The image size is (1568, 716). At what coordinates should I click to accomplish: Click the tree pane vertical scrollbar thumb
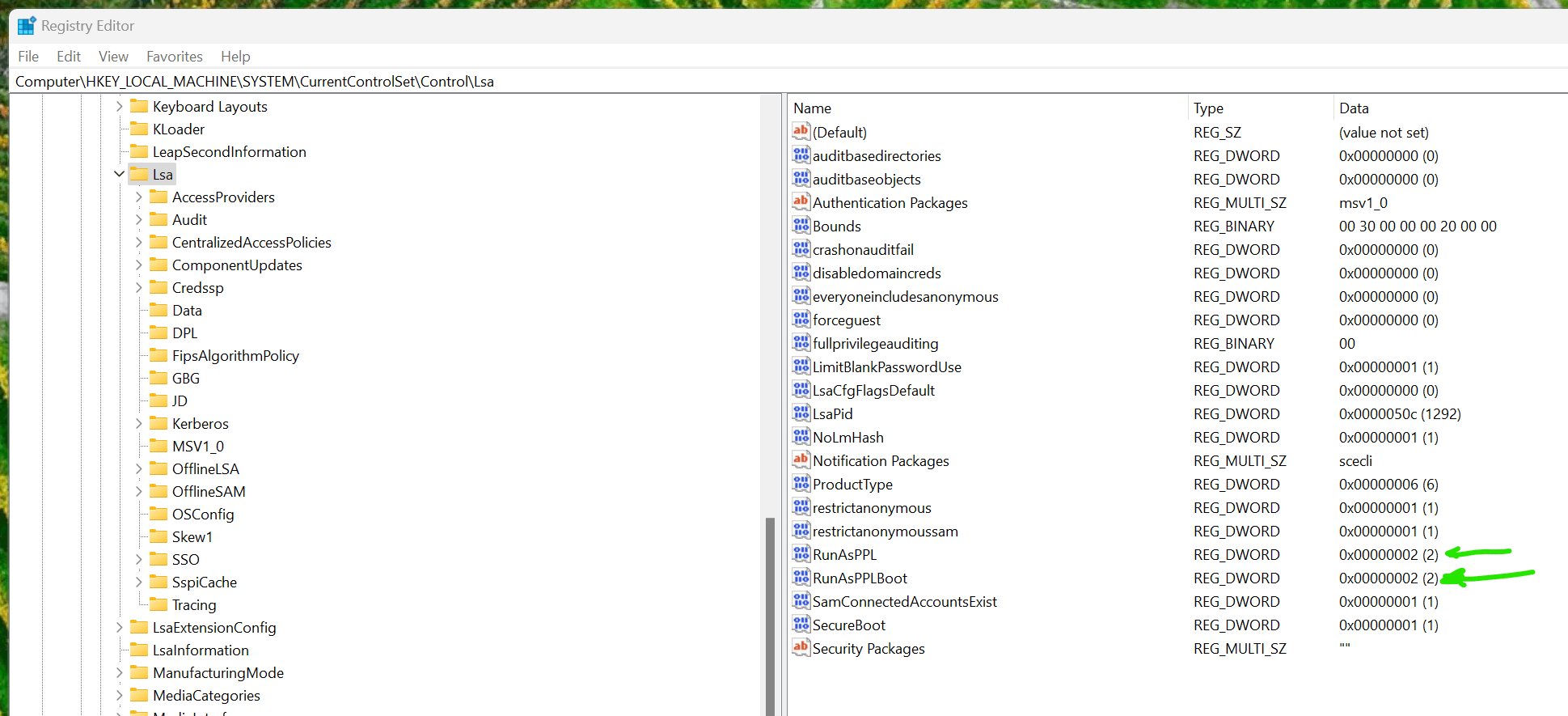point(770,616)
